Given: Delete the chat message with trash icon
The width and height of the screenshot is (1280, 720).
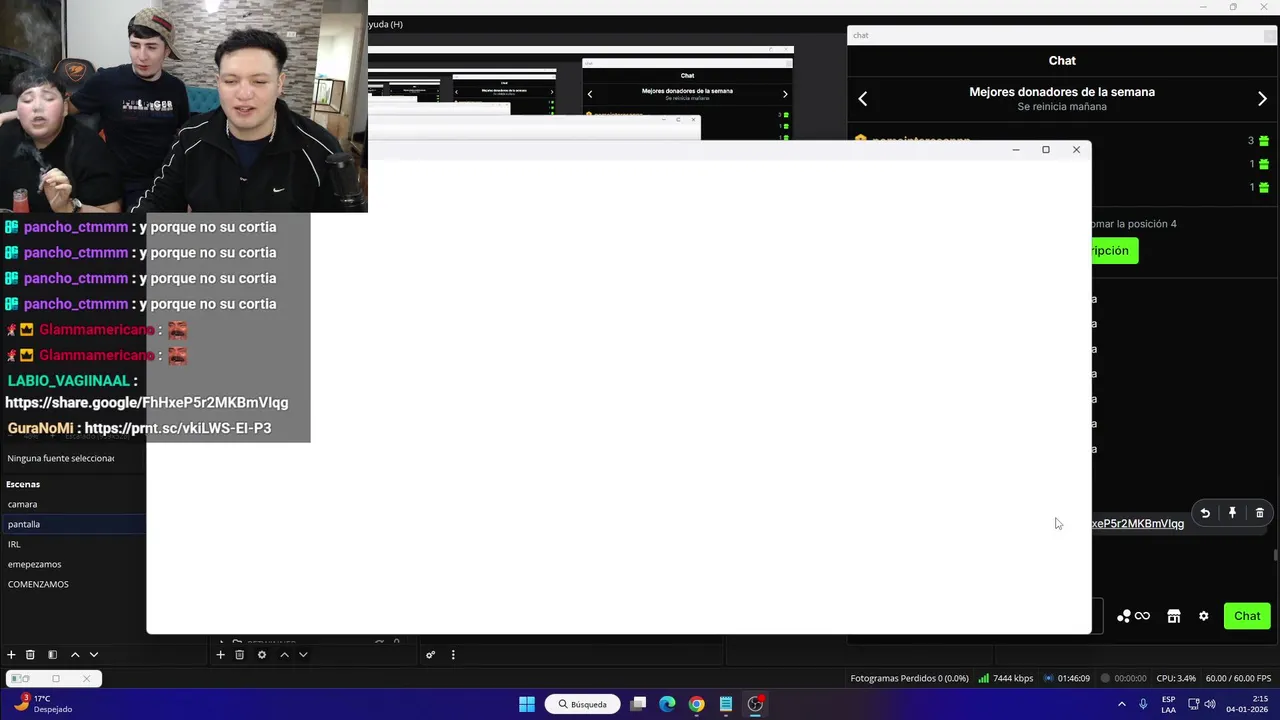Looking at the screenshot, I should (x=1259, y=513).
